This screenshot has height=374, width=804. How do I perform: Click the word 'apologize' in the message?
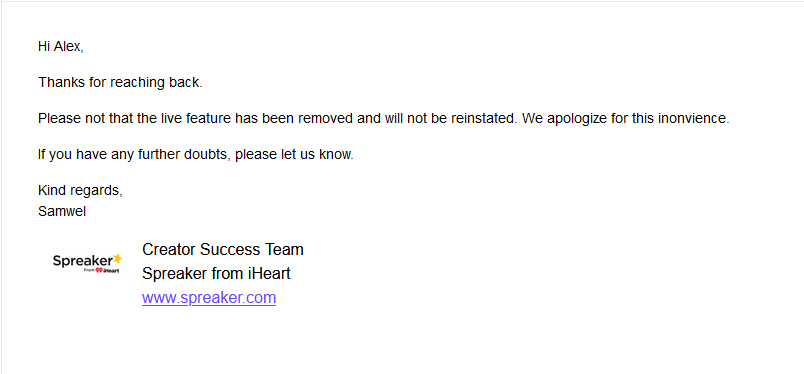577,119
